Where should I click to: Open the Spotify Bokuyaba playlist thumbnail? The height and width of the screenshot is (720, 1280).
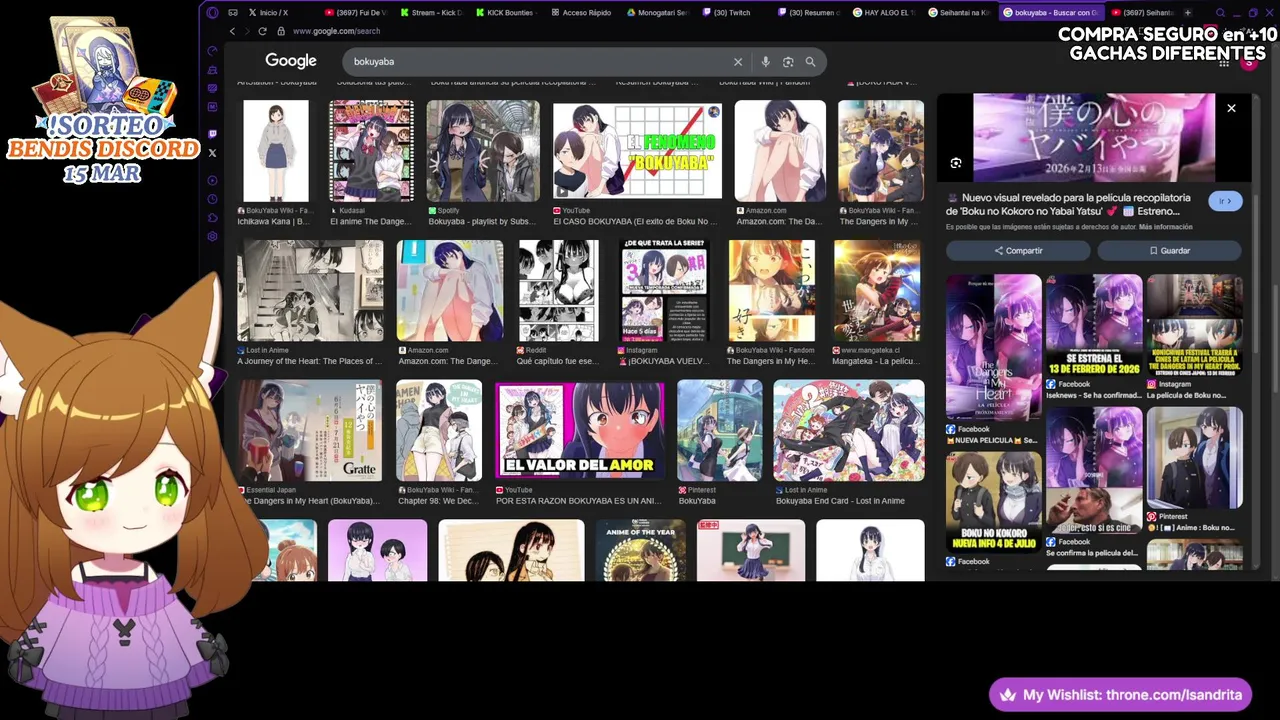483,151
